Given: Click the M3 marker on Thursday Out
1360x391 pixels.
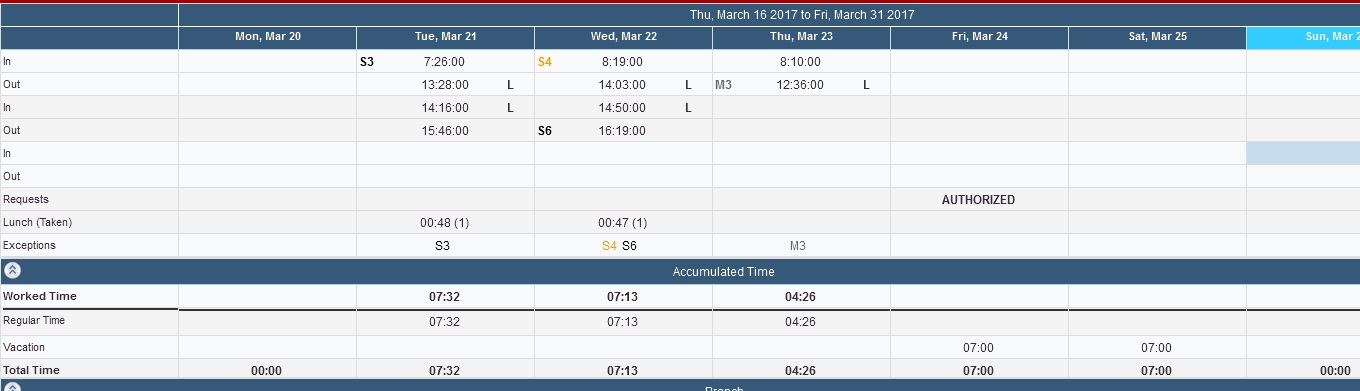Looking at the screenshot, I should (723, 85).
